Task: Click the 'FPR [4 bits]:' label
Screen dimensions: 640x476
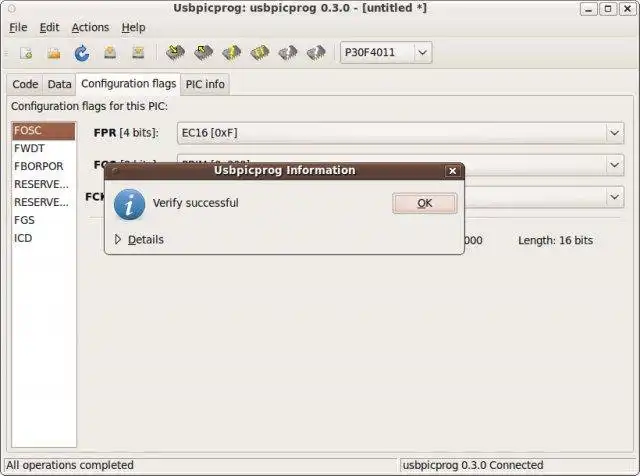Action: tap(126, 133)
